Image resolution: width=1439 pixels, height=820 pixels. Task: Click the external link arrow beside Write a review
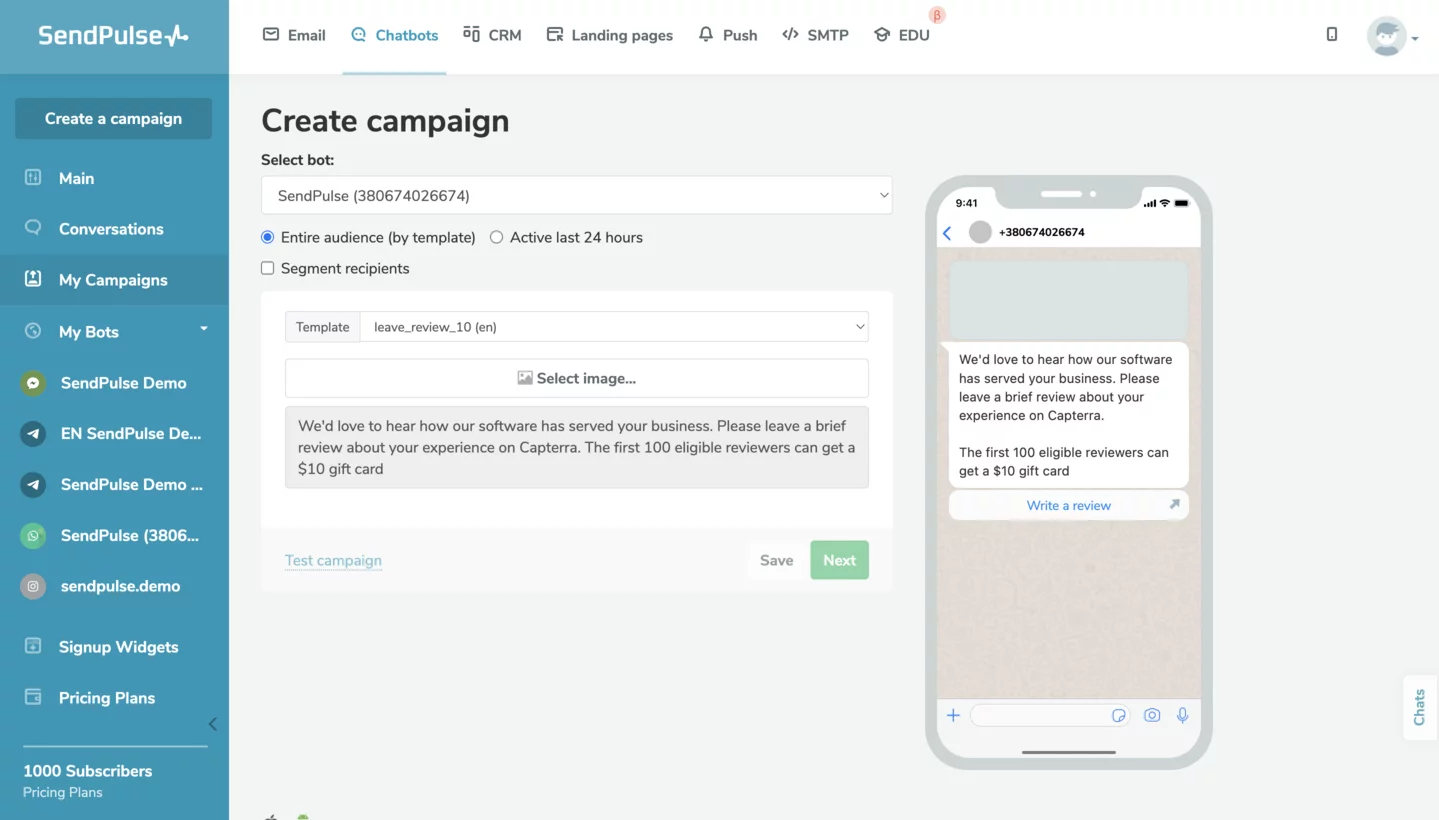(x=1174, y=504)
